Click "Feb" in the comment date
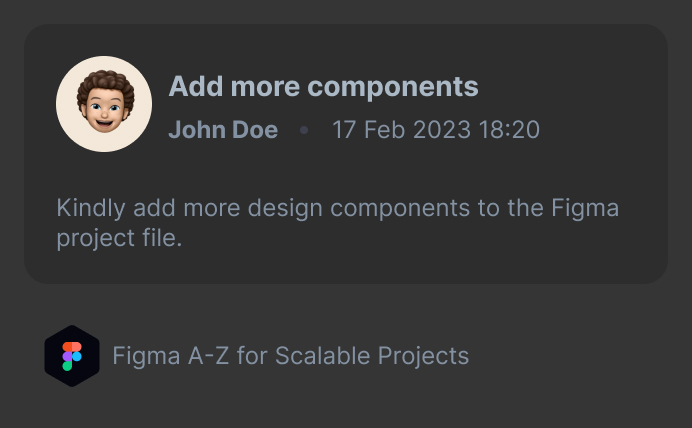This screenshot has height=428, width=692. (384, 130)
